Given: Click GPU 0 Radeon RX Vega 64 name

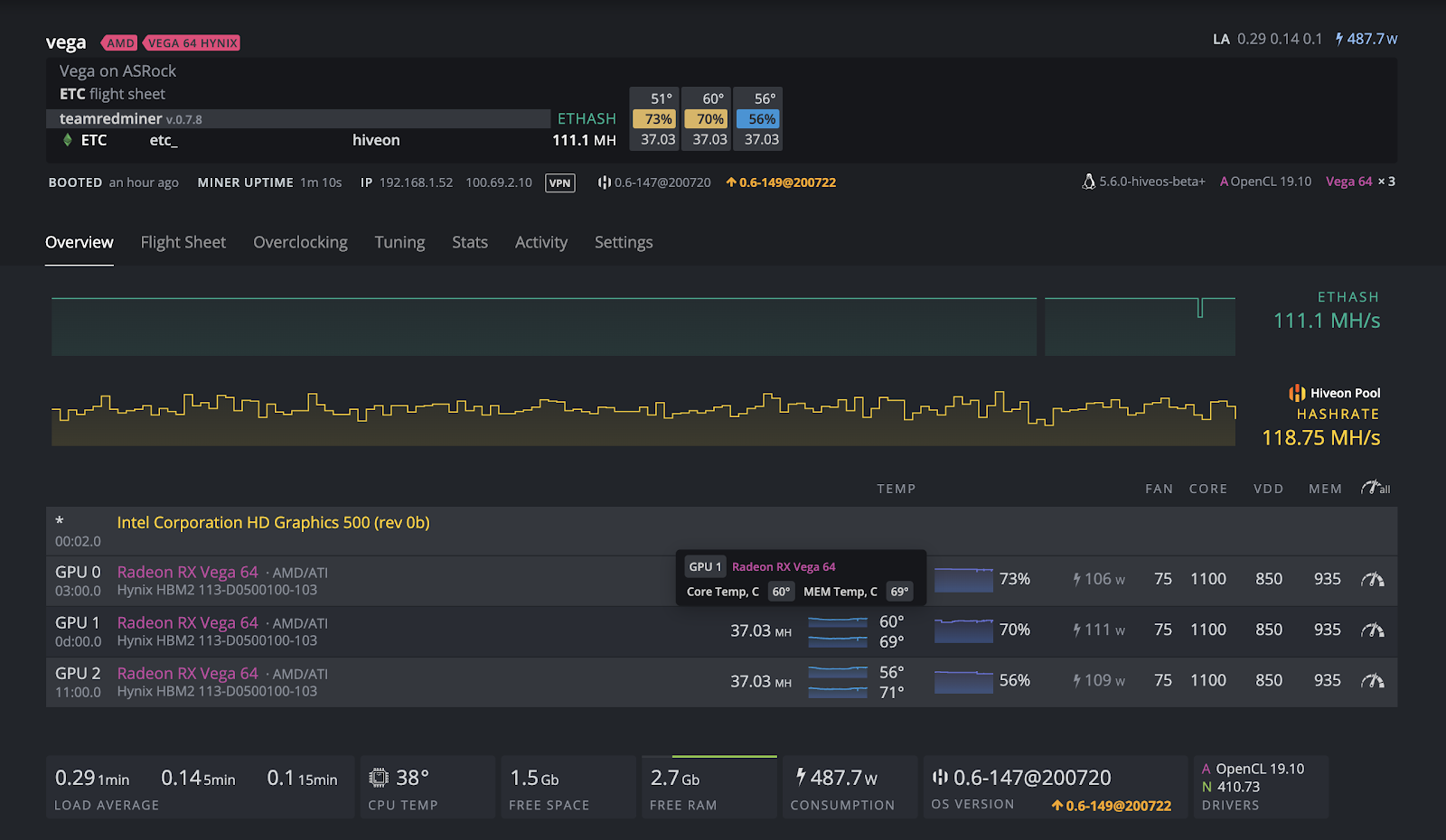Looking at the screenshot, I should (x=187, y=572).
